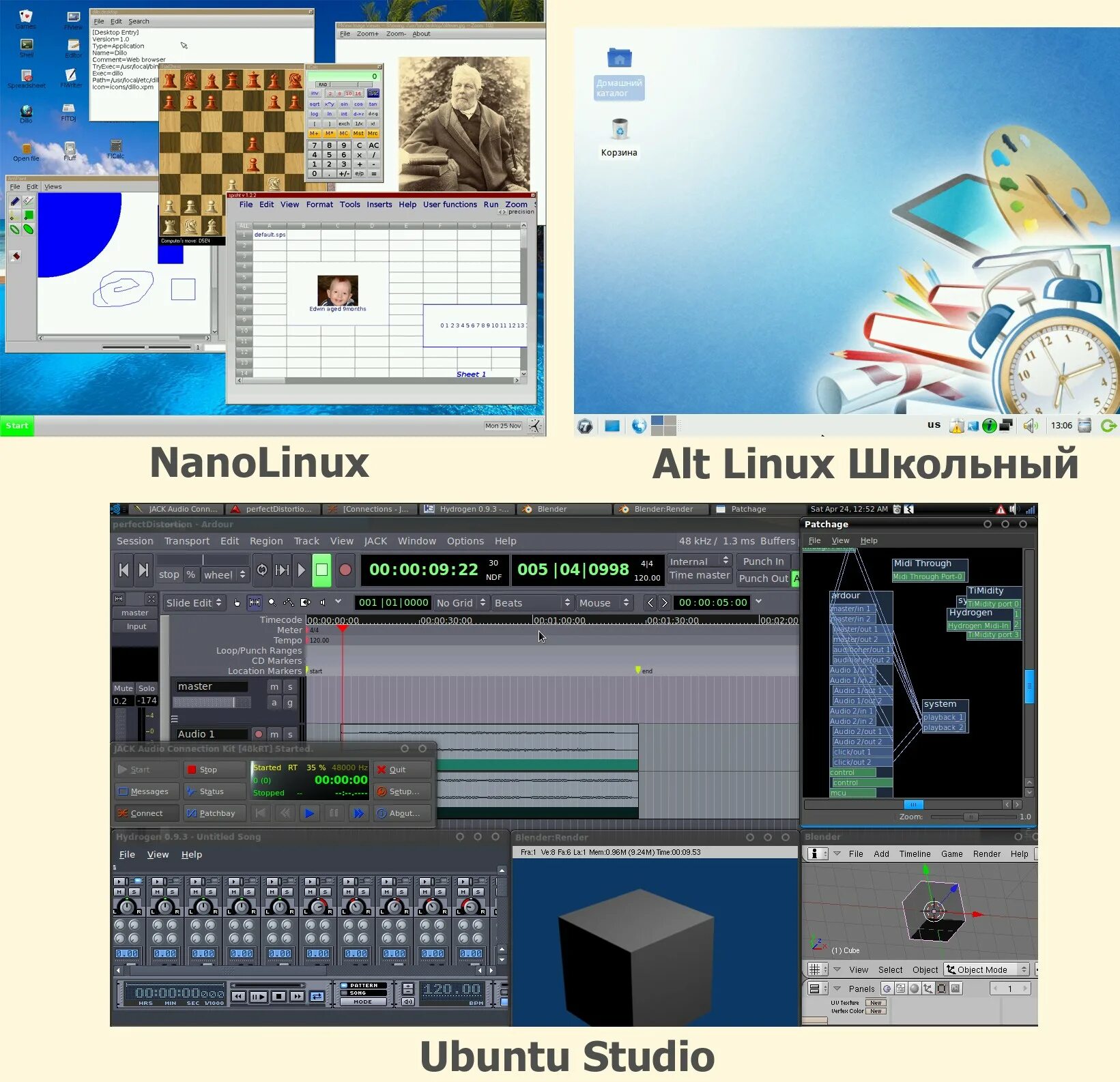The width and height of the screenshot is (1120, 1082).
Task: Click JACK Setup... button
Action: [x=403, y=791]
